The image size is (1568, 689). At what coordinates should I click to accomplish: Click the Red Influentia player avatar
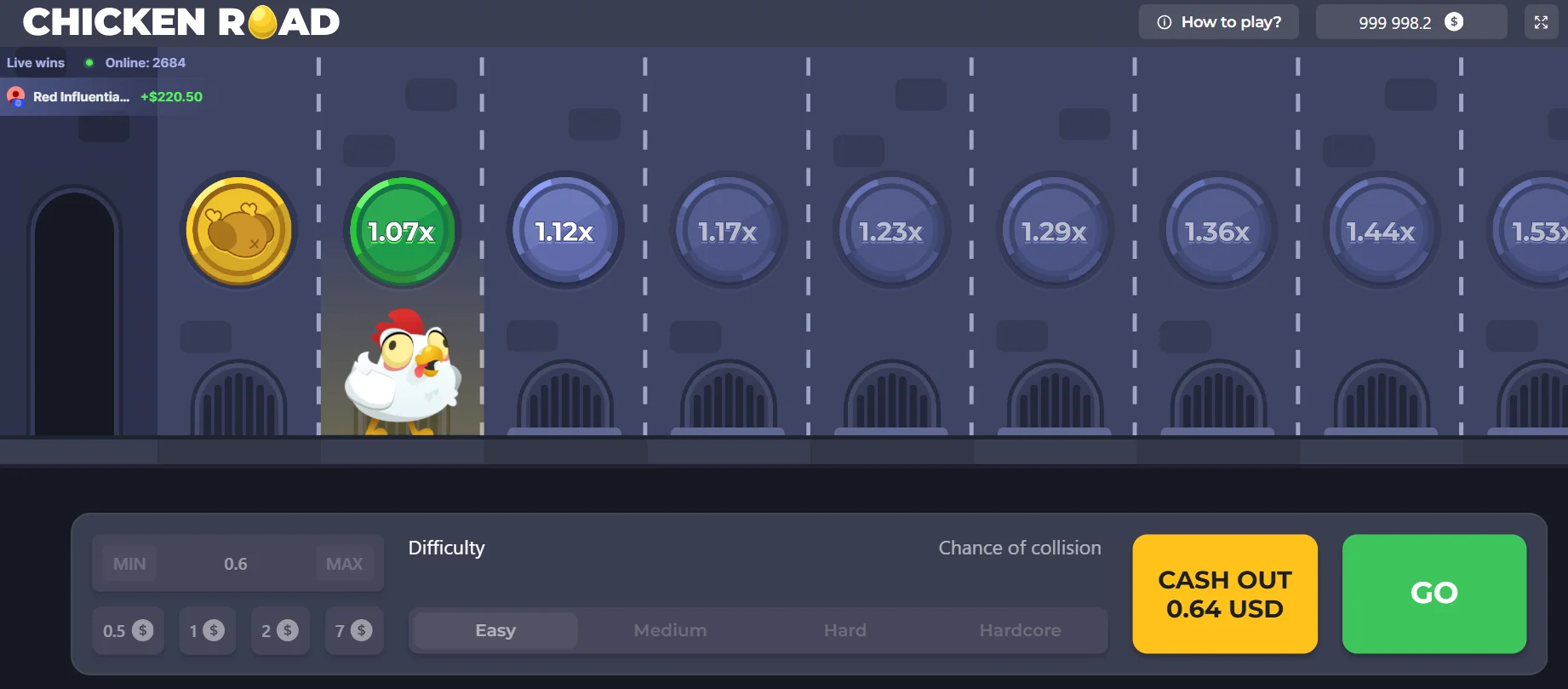(x=16, y=96)
